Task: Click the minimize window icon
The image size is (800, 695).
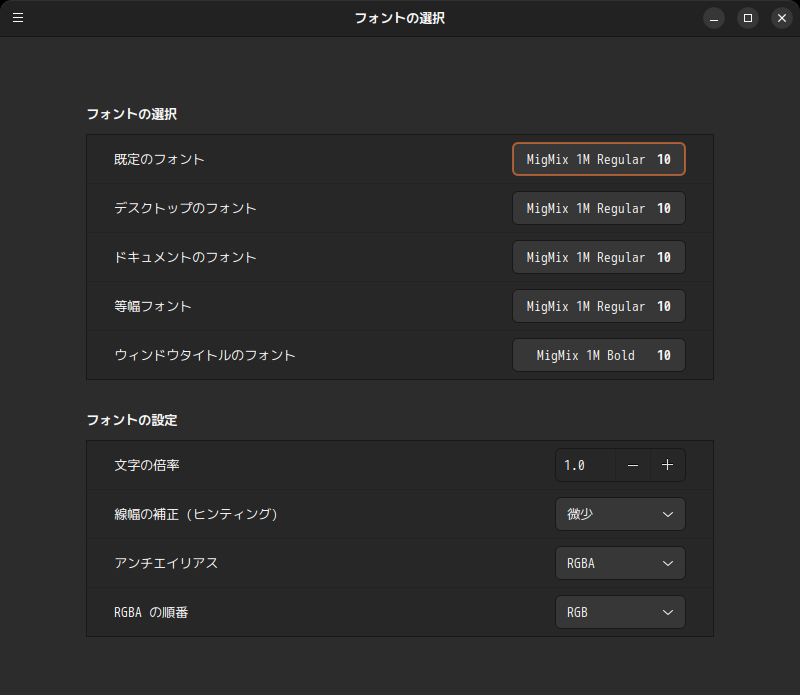Action: point(713,18)
